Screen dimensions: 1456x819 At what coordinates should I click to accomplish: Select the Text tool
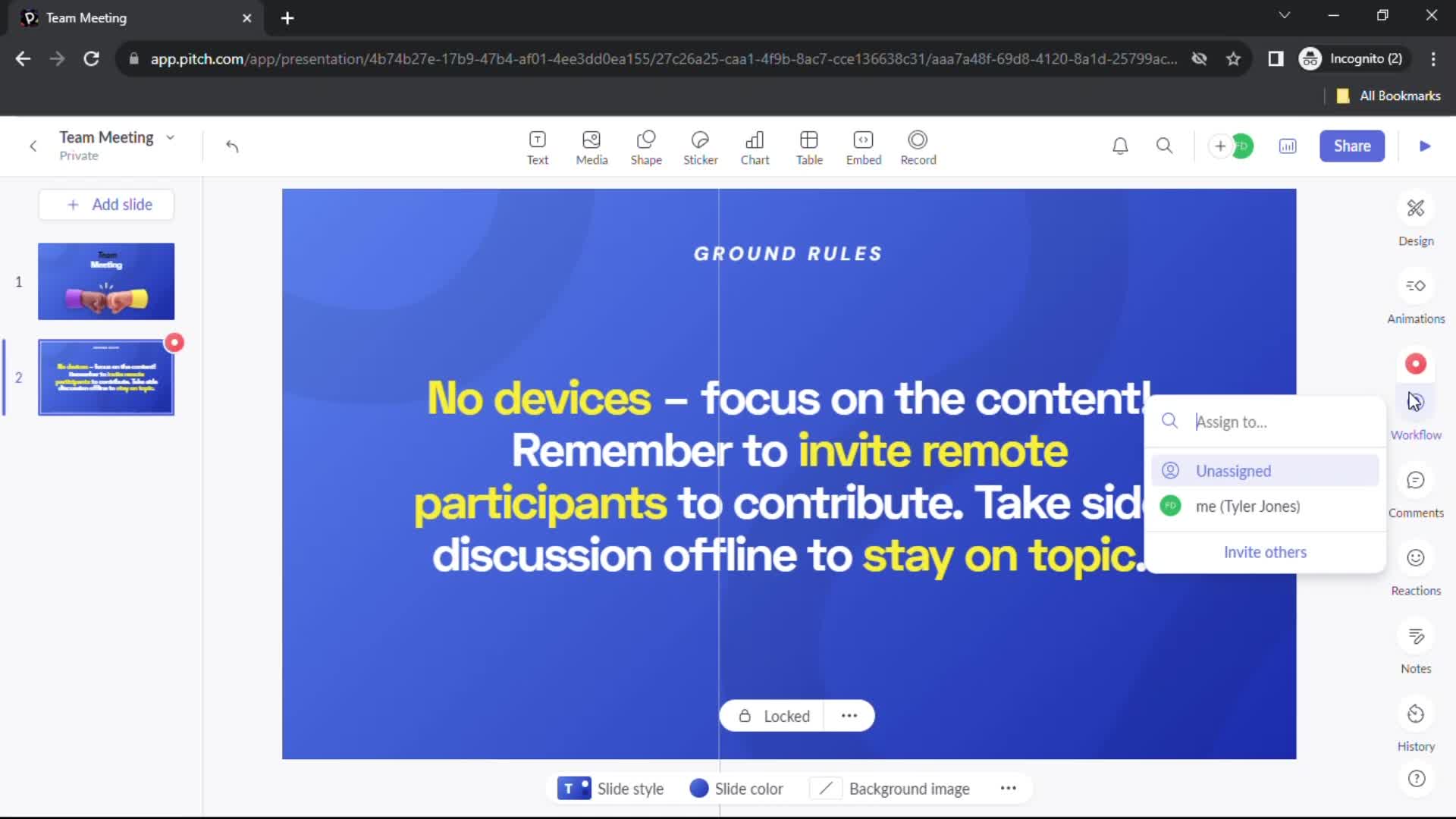click(537, 146)
